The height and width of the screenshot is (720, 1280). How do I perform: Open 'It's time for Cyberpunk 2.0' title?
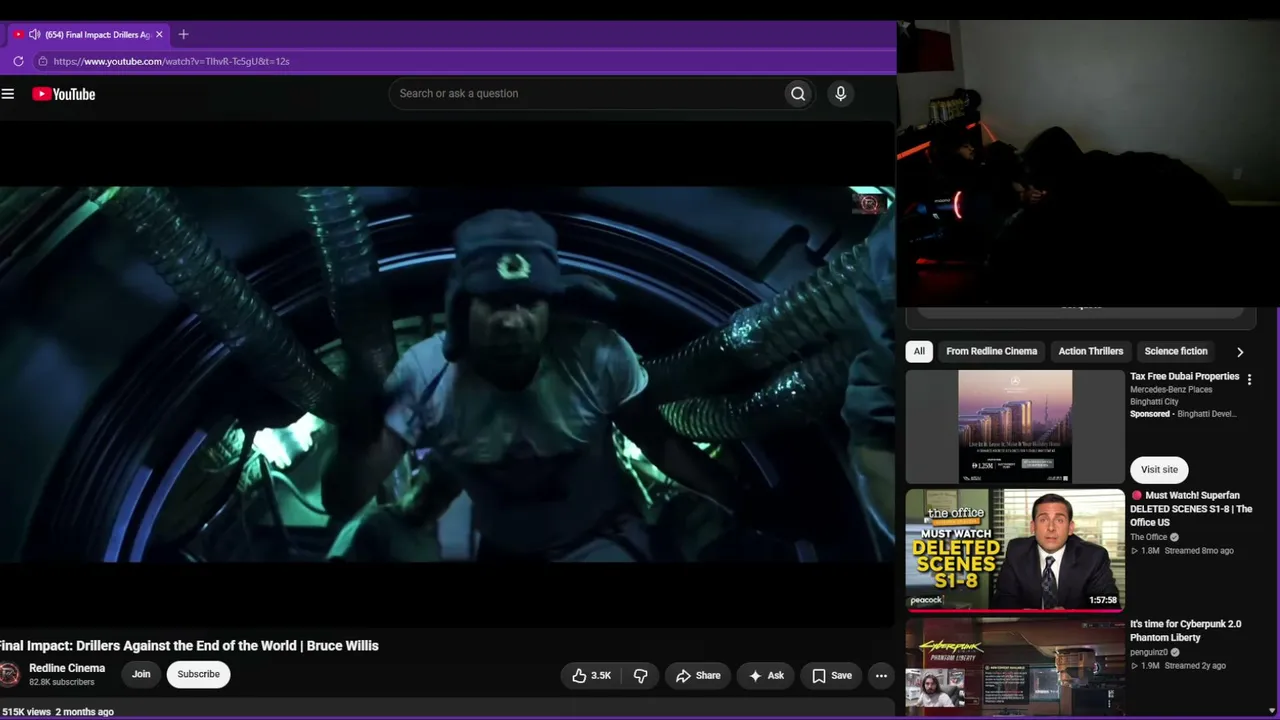1185,631
